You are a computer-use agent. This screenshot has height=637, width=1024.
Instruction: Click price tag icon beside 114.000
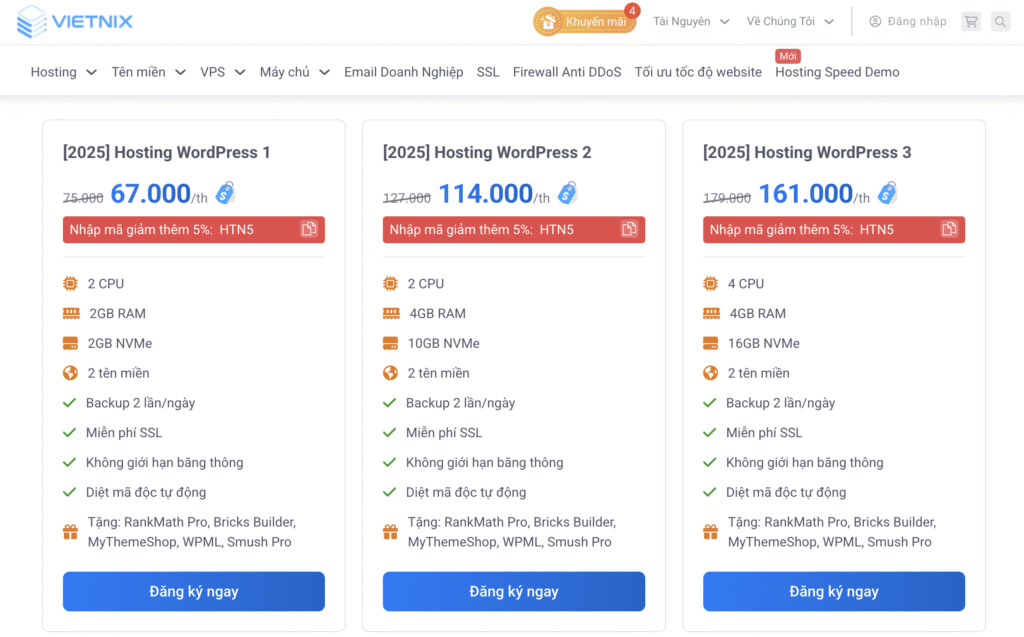coord(568,193)
